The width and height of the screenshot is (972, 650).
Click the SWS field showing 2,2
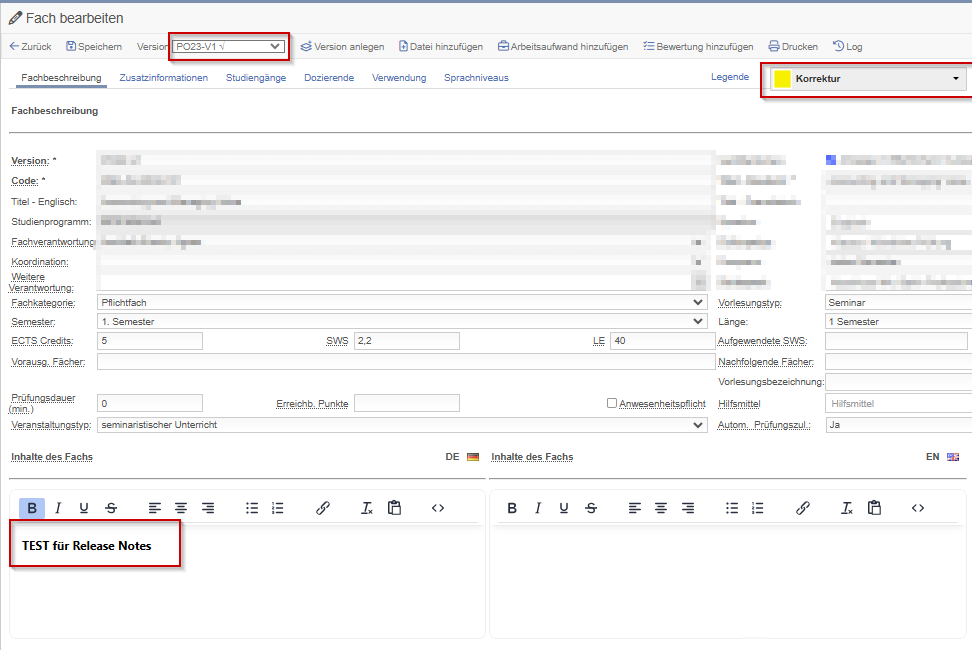[407, 341]
